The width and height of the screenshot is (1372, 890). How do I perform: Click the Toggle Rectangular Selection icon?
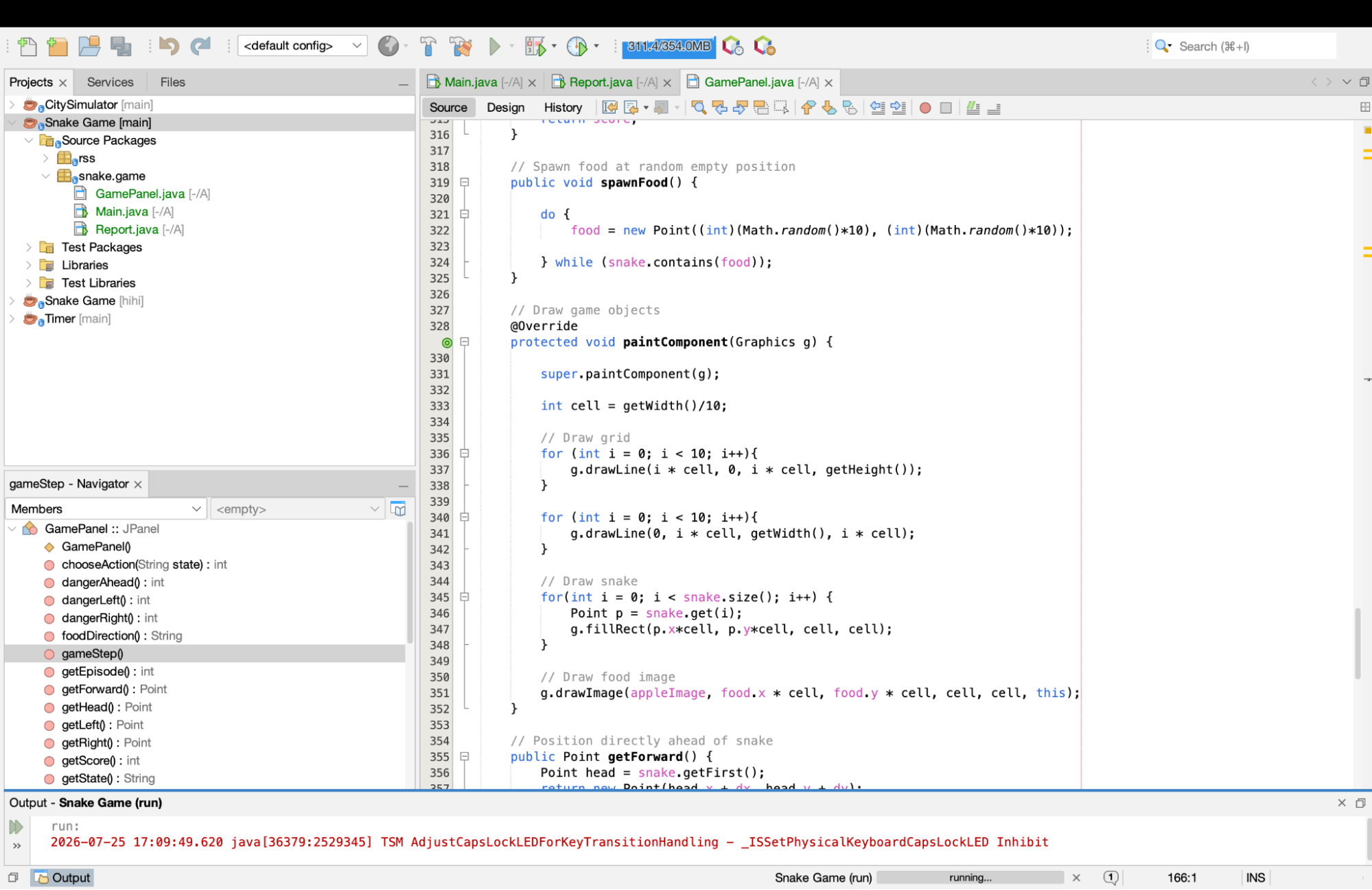(781, 107)
